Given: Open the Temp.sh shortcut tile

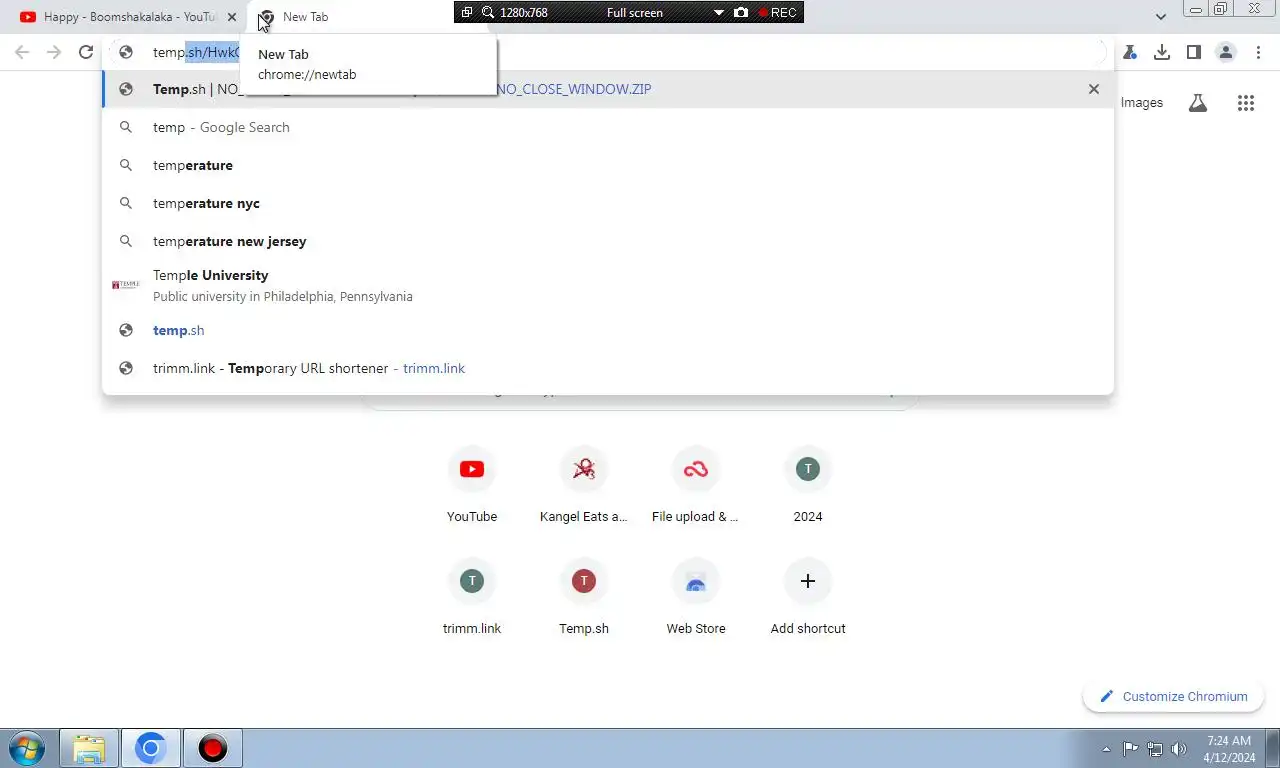Looking at the screenshot, I should click(584, 598).
